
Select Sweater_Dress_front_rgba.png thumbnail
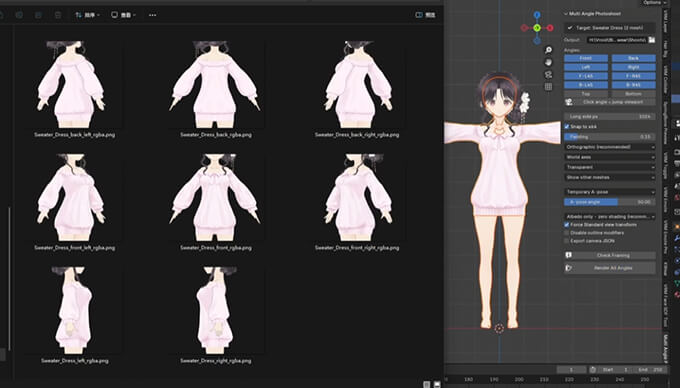click(216, 198)
